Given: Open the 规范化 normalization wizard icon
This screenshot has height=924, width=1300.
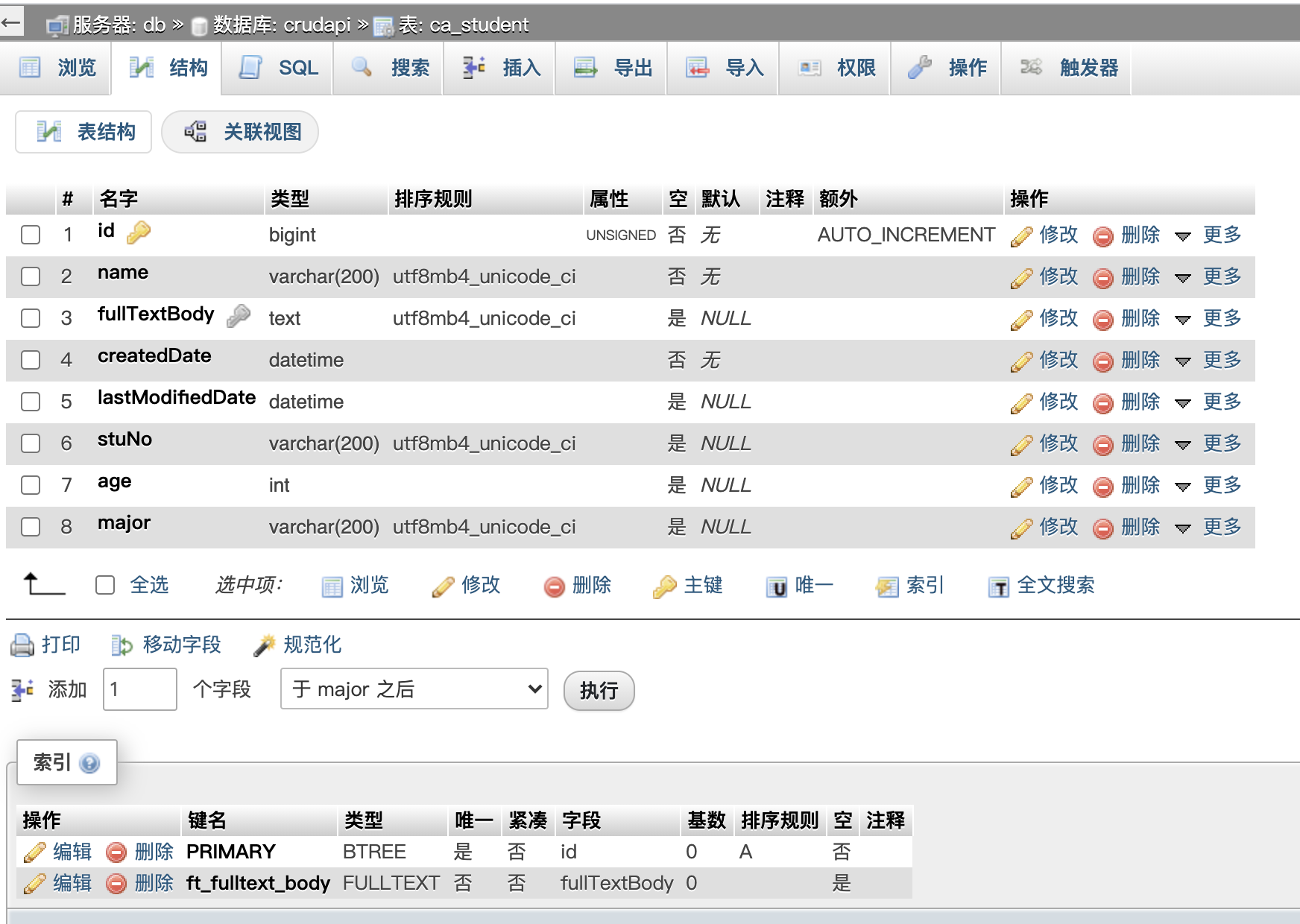Looking at the screenshot, I should click(x=266, y=644).
